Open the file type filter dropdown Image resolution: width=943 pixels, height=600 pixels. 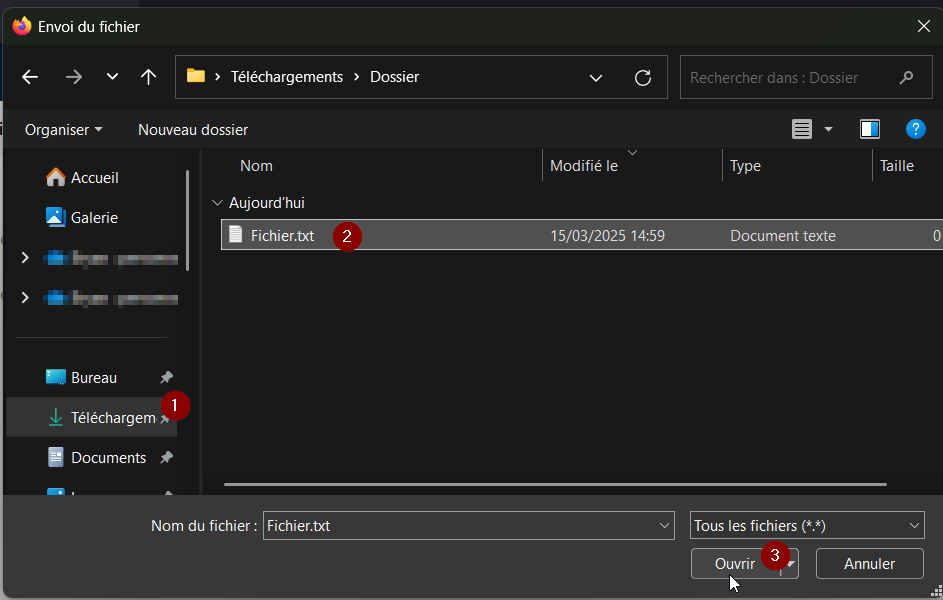point(807,525)
